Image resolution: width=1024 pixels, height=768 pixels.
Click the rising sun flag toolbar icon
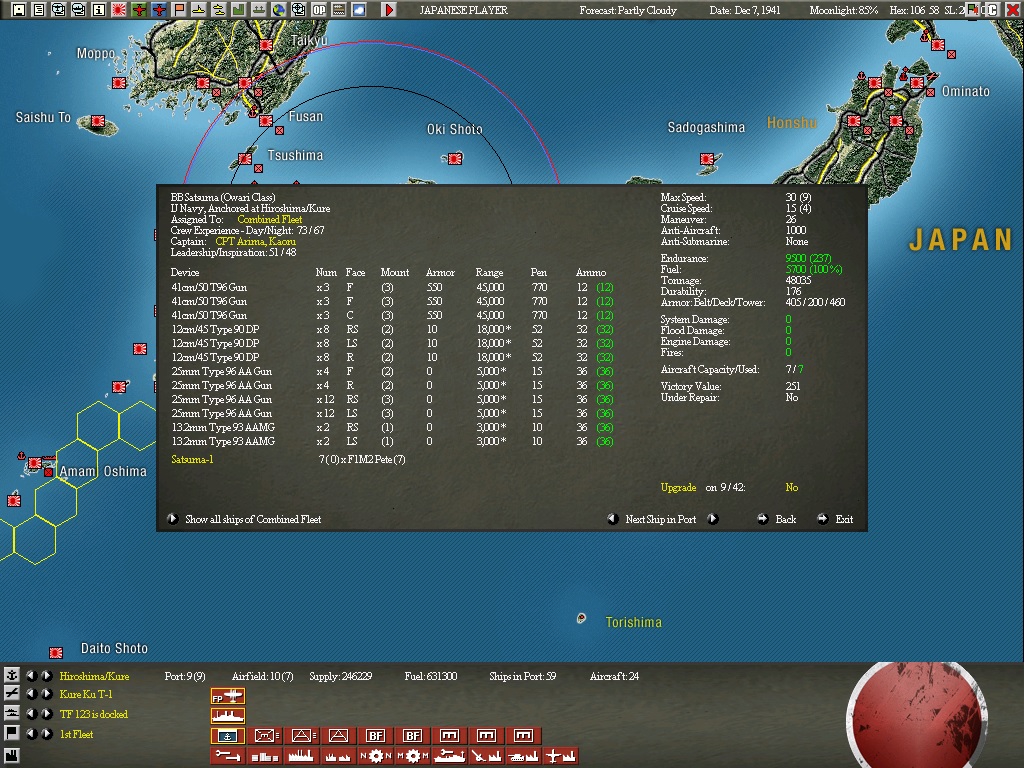119,10
